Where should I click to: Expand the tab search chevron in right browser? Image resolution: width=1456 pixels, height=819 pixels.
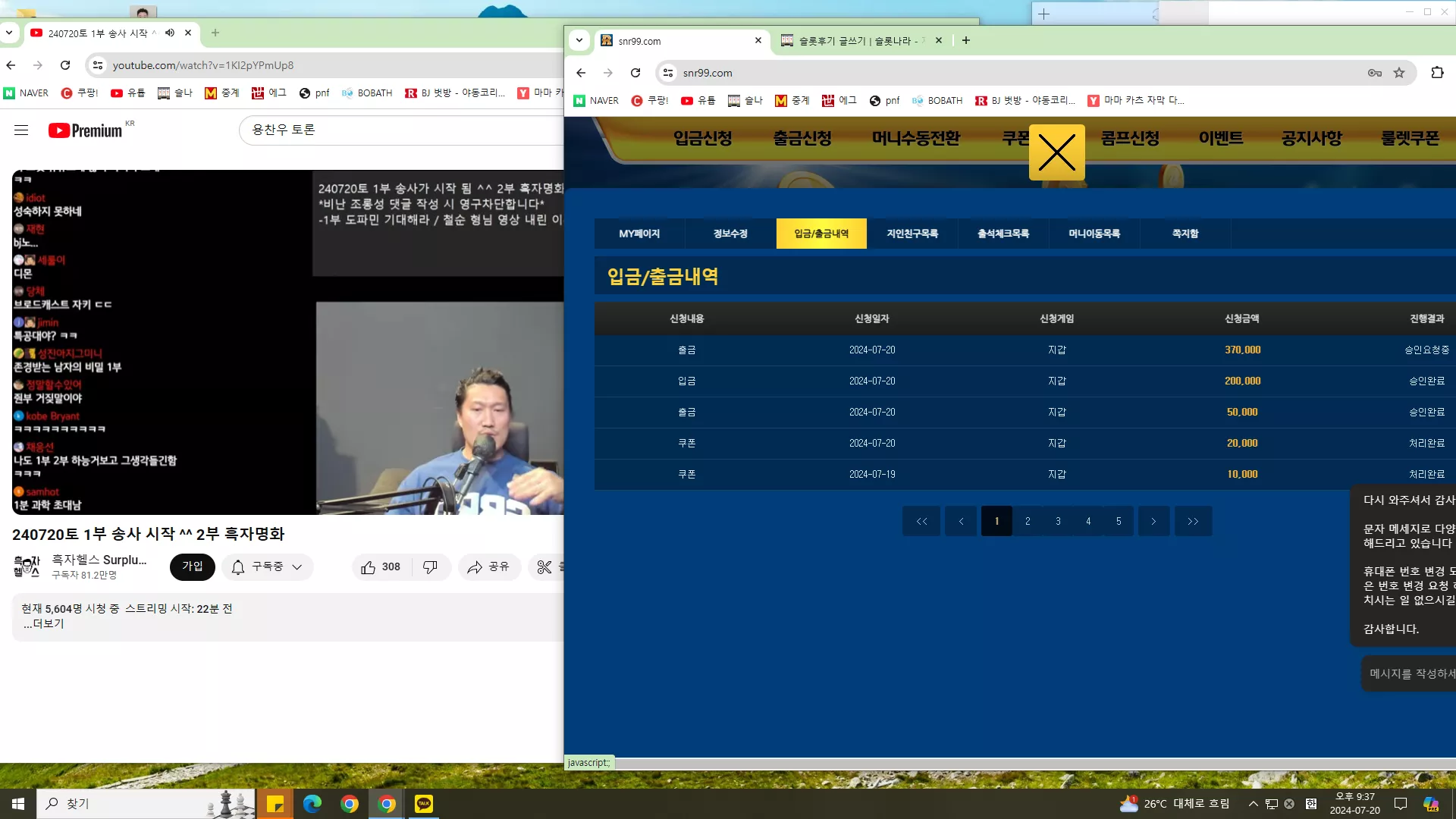tap(579, 40)
